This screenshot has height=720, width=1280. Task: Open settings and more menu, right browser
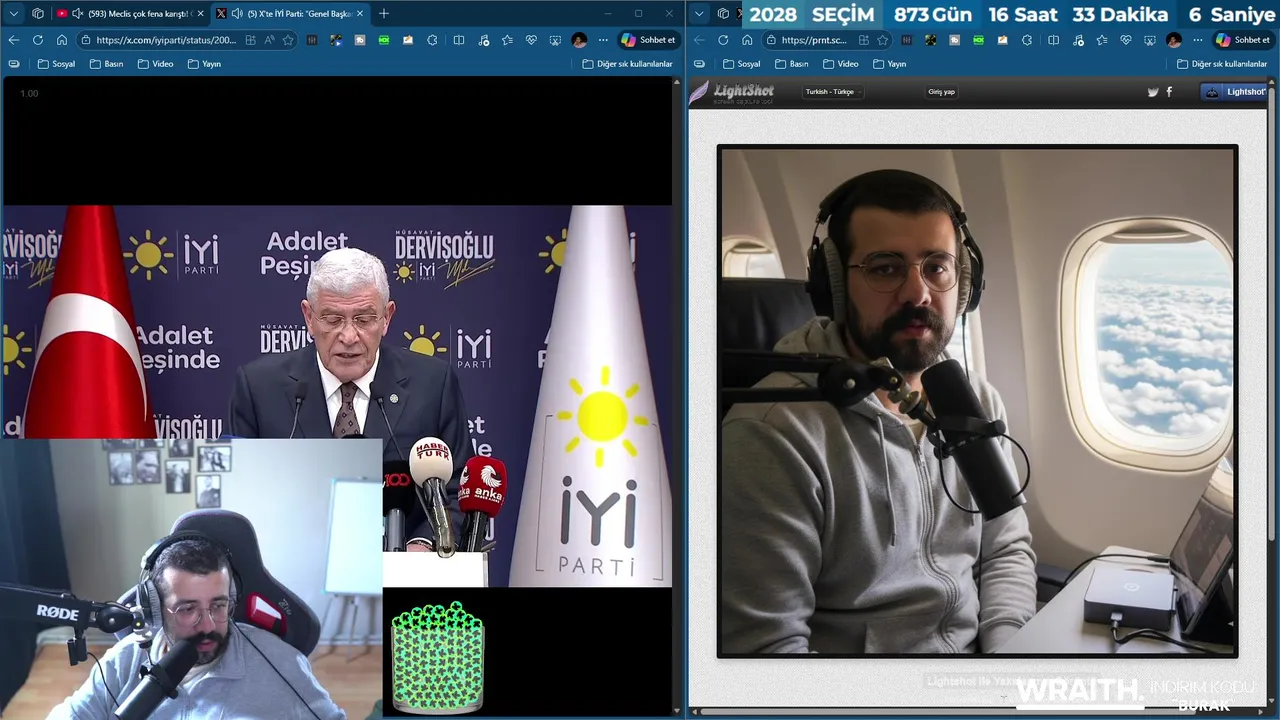click(1198, 40)
